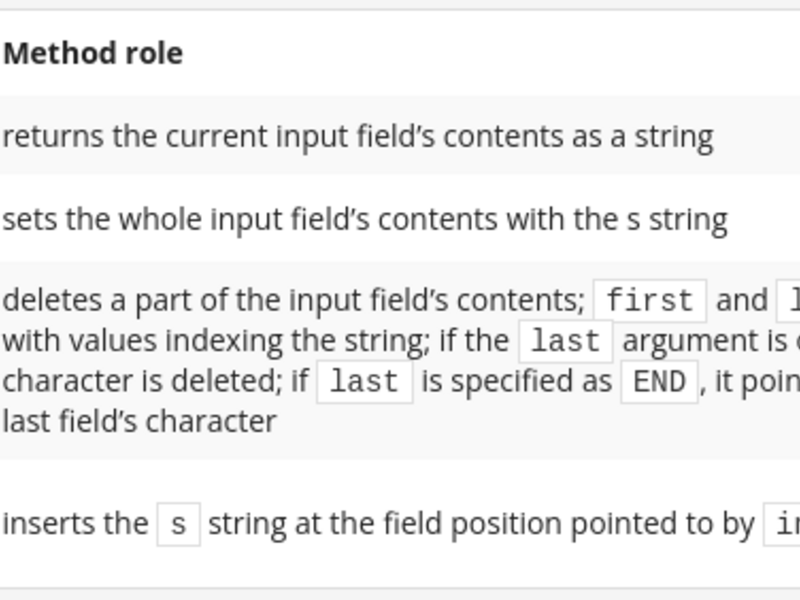The image size is (800, 600).
Task: Click the "inserts the" text
Action: (x=76, y=524)
